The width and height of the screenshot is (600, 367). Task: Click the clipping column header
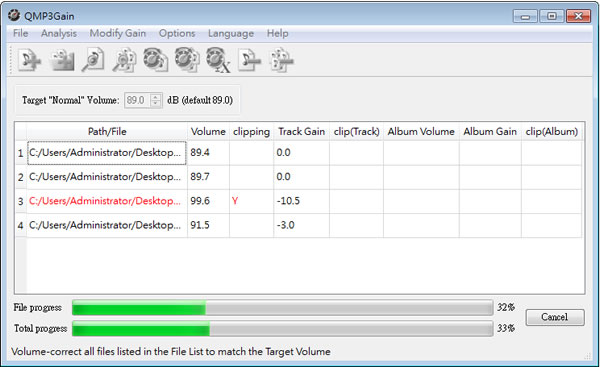(251, 132)
